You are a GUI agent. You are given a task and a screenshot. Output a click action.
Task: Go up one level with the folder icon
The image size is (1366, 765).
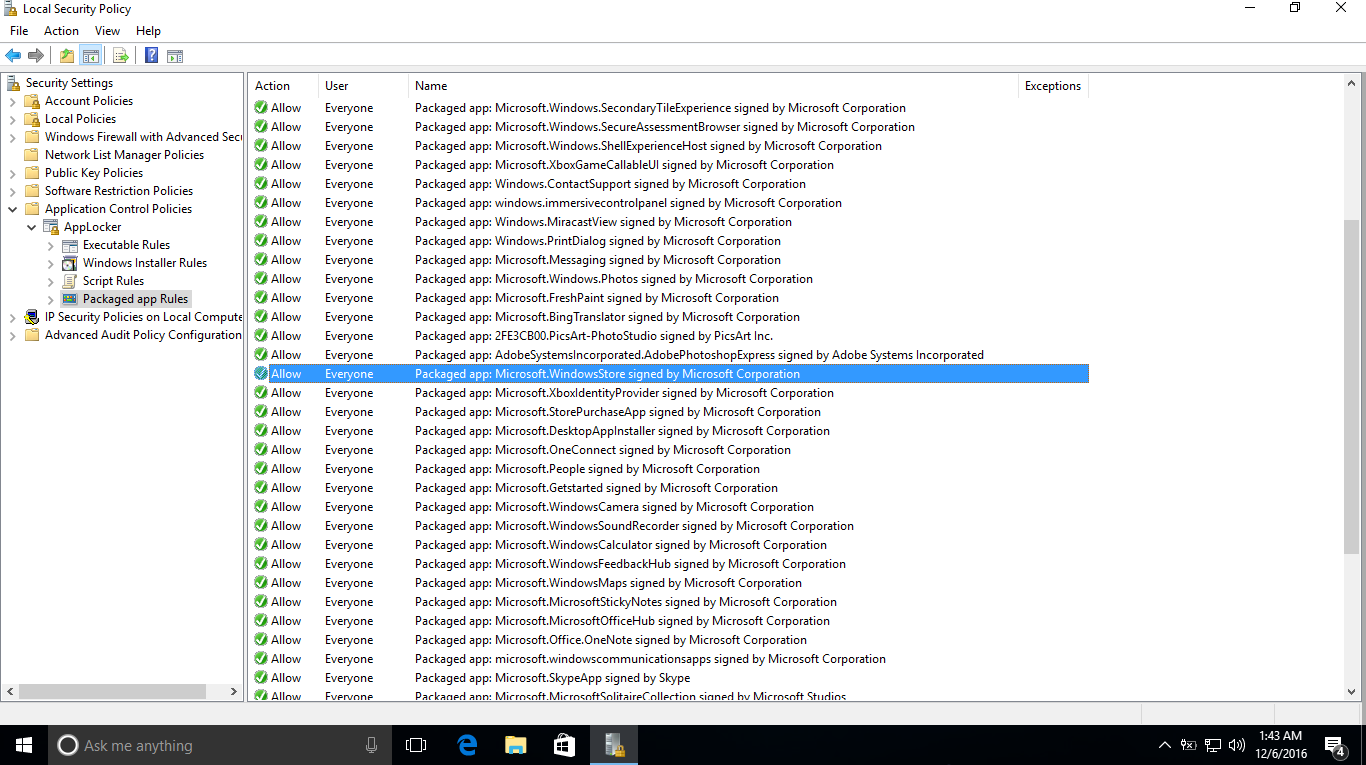tap(67, 56)
